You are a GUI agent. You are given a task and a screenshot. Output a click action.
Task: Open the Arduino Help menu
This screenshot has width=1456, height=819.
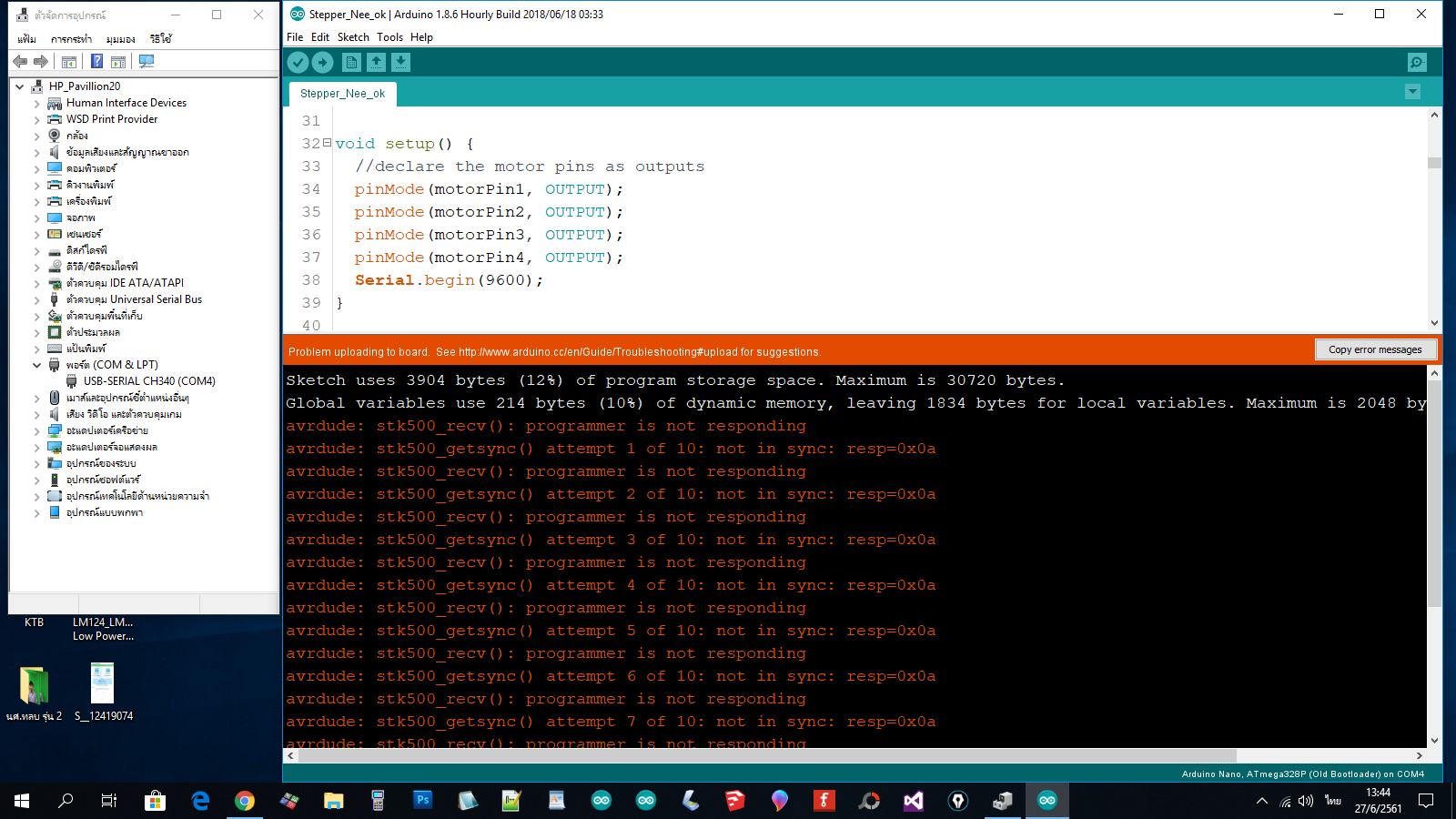(x=421, y=37)
